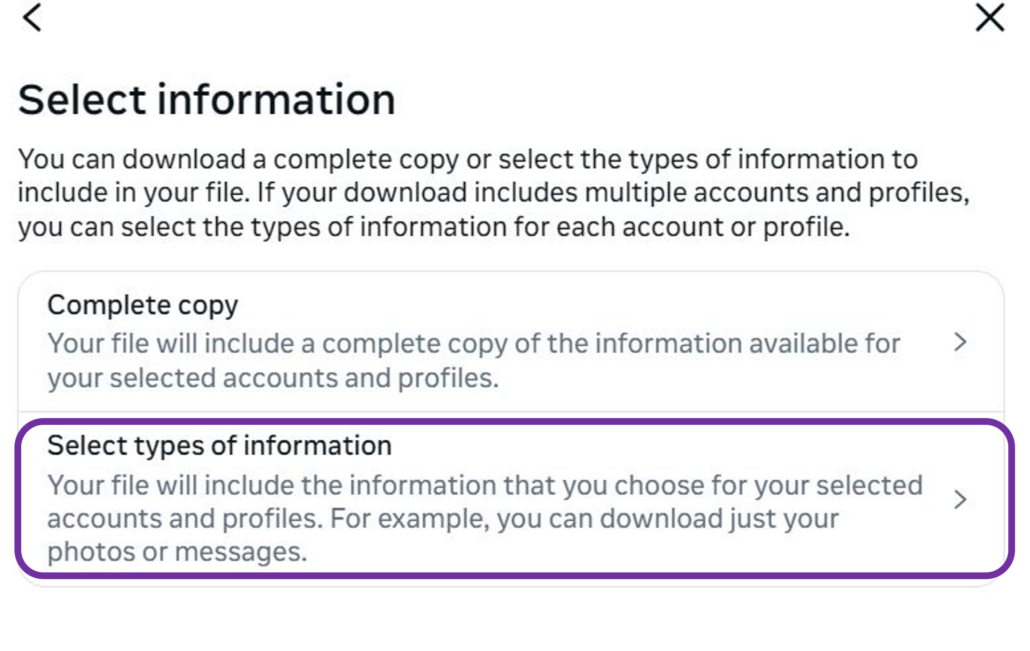Click the intro paragraph about downloading a copy
The width and height of the screenshot is (1030, 651).
494,193
